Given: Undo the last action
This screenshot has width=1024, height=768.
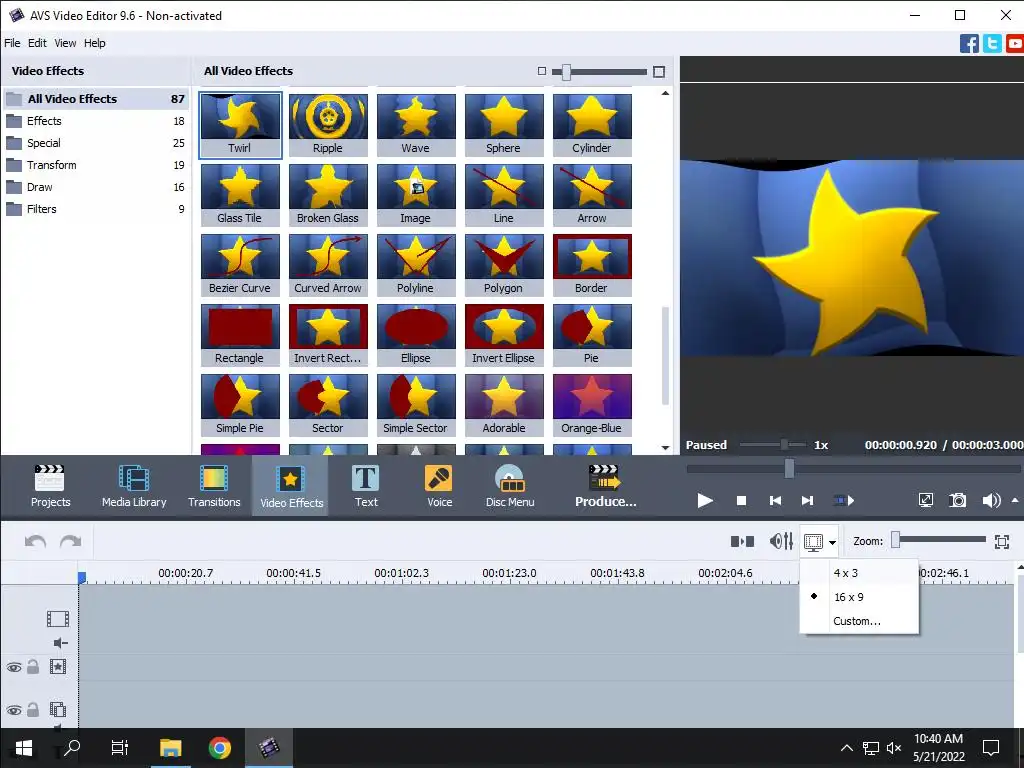Looking at the screenshot, I should point(35,541).
